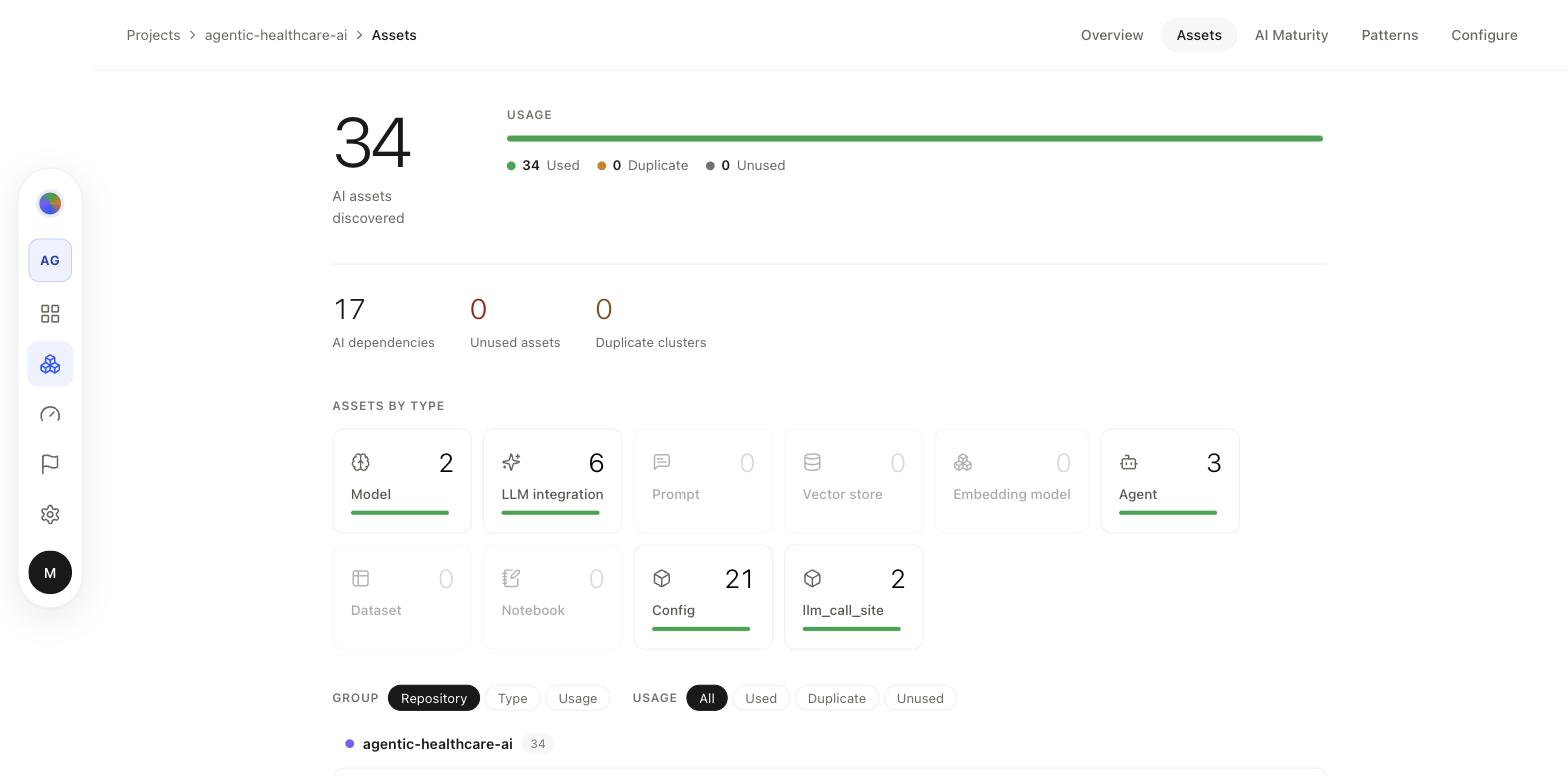Switch to the Overview tab
Viewport: 1568px width, 776px height.
point(1112,35)
